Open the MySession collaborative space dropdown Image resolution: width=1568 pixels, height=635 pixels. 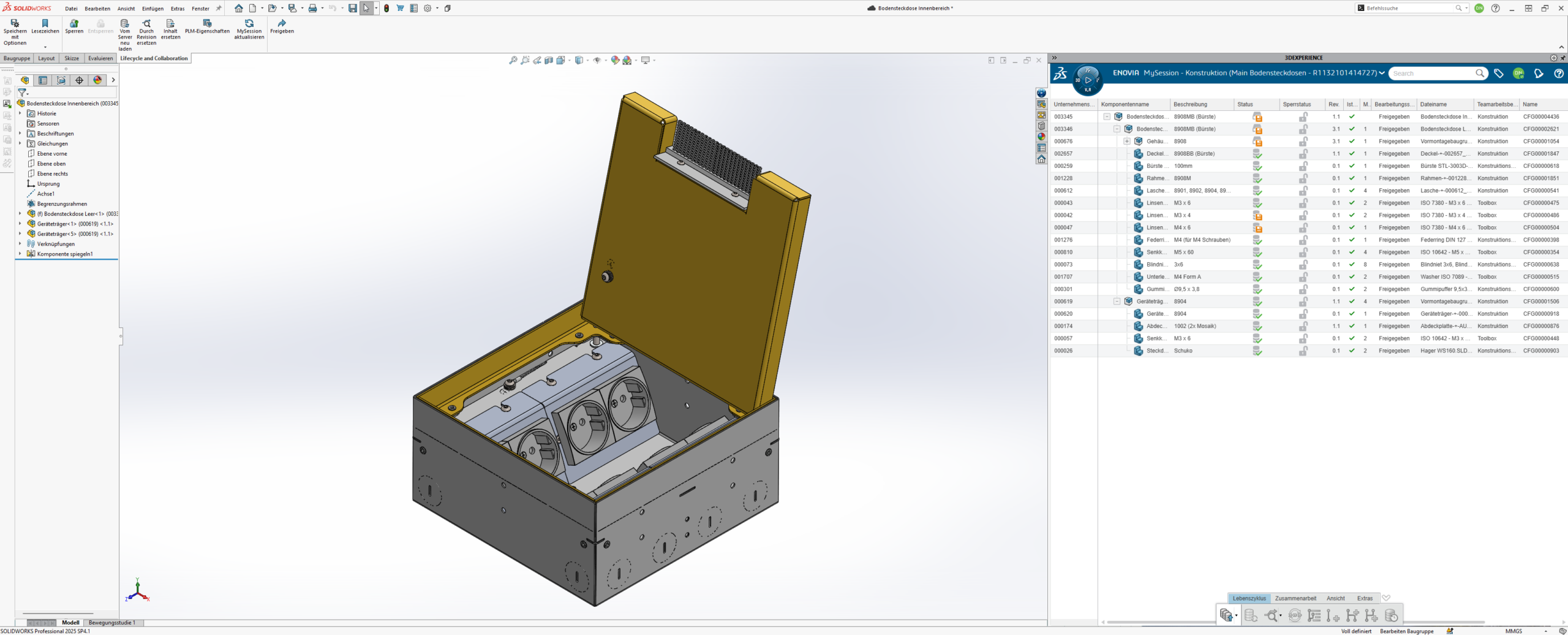pos(1381,73)
